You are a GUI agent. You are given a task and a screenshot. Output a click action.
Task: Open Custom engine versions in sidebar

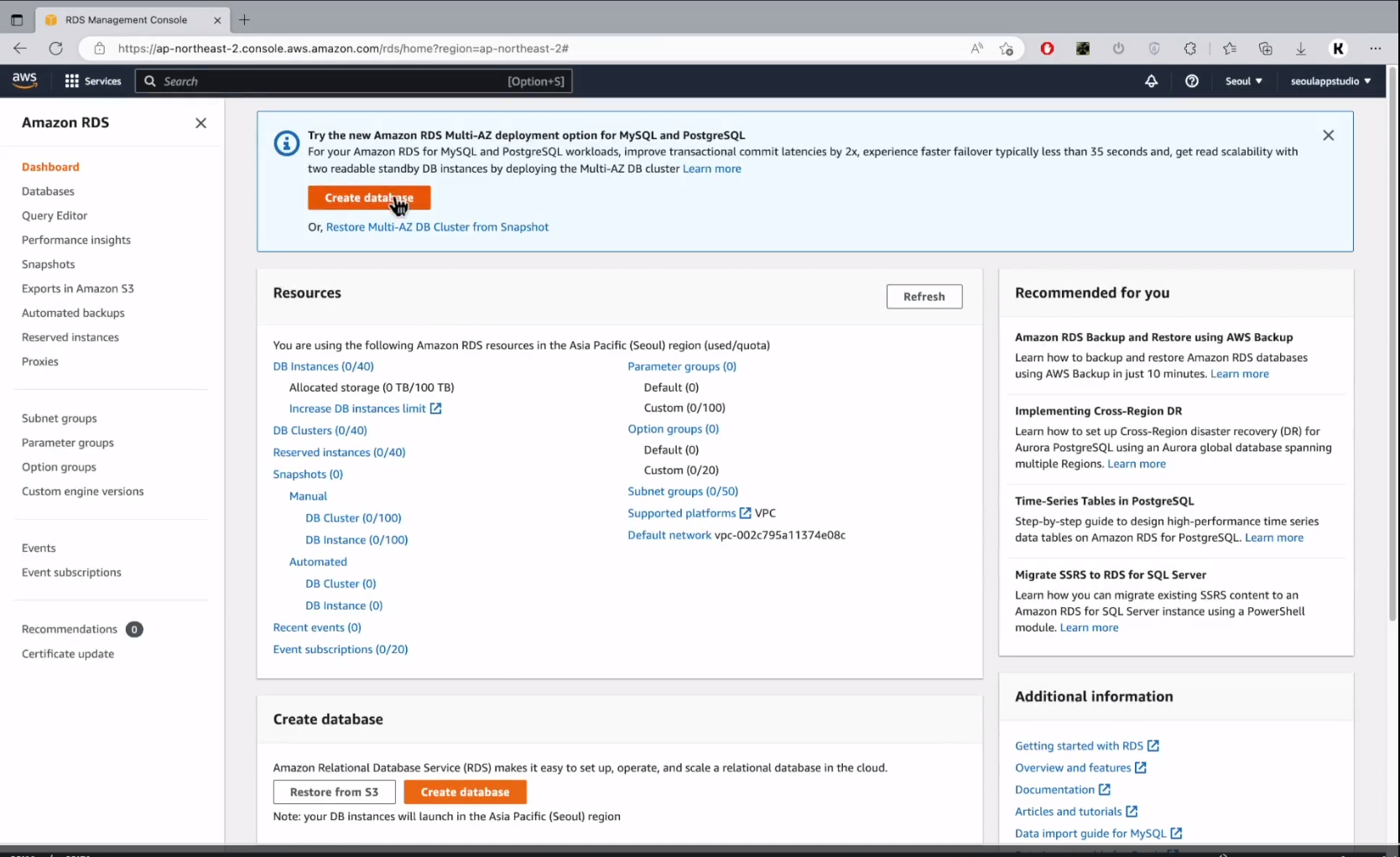83,491
